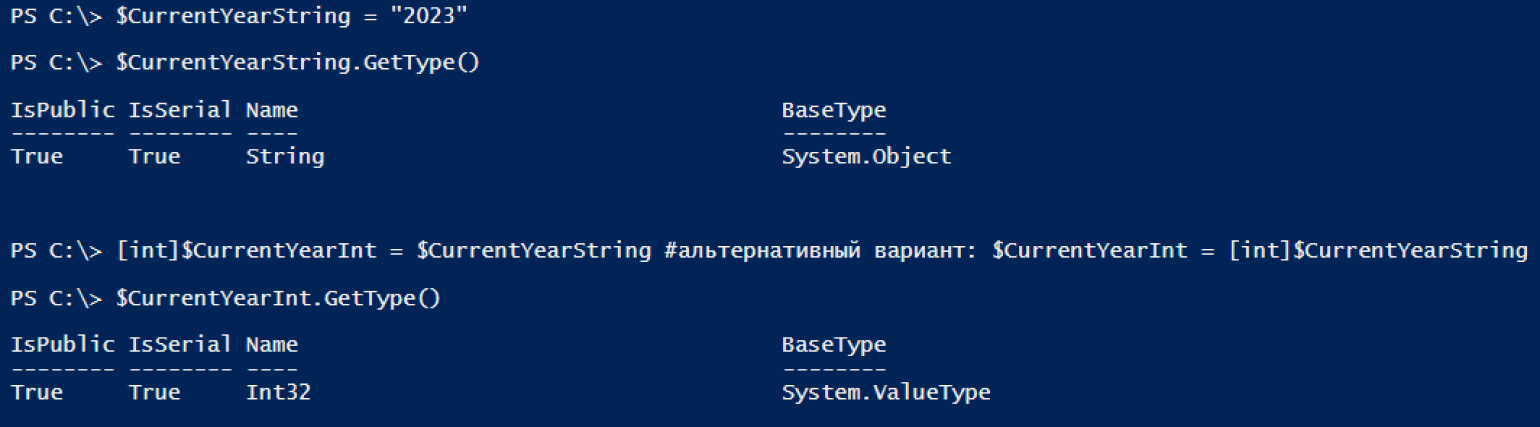Image resolution: width=1540 pixels, height=427 pixels.
Task: Click the BaseType header above System.ValueType
Action: [x=833, y=344]
